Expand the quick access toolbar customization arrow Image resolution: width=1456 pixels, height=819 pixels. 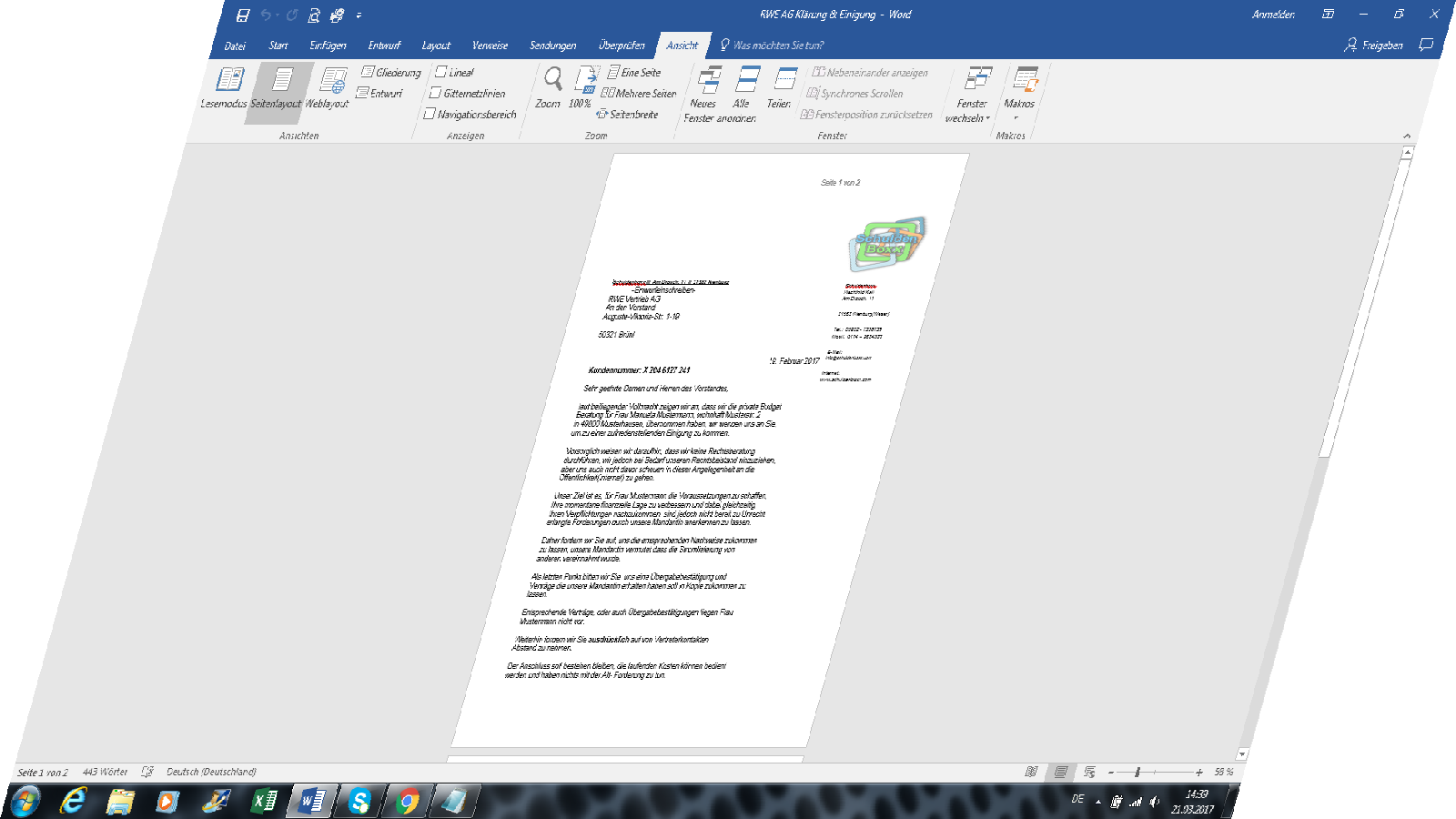point(359,15)
